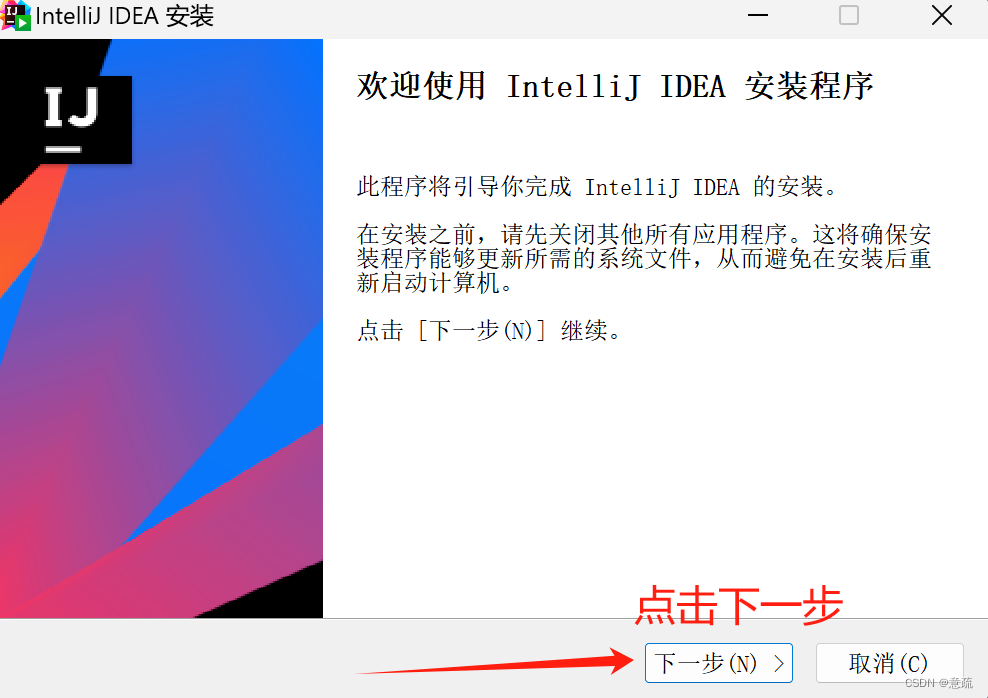Click the 下一步(N) button to continue
Image resolution: width=988 pixels, height=698 pixels.
pos(718,663)
